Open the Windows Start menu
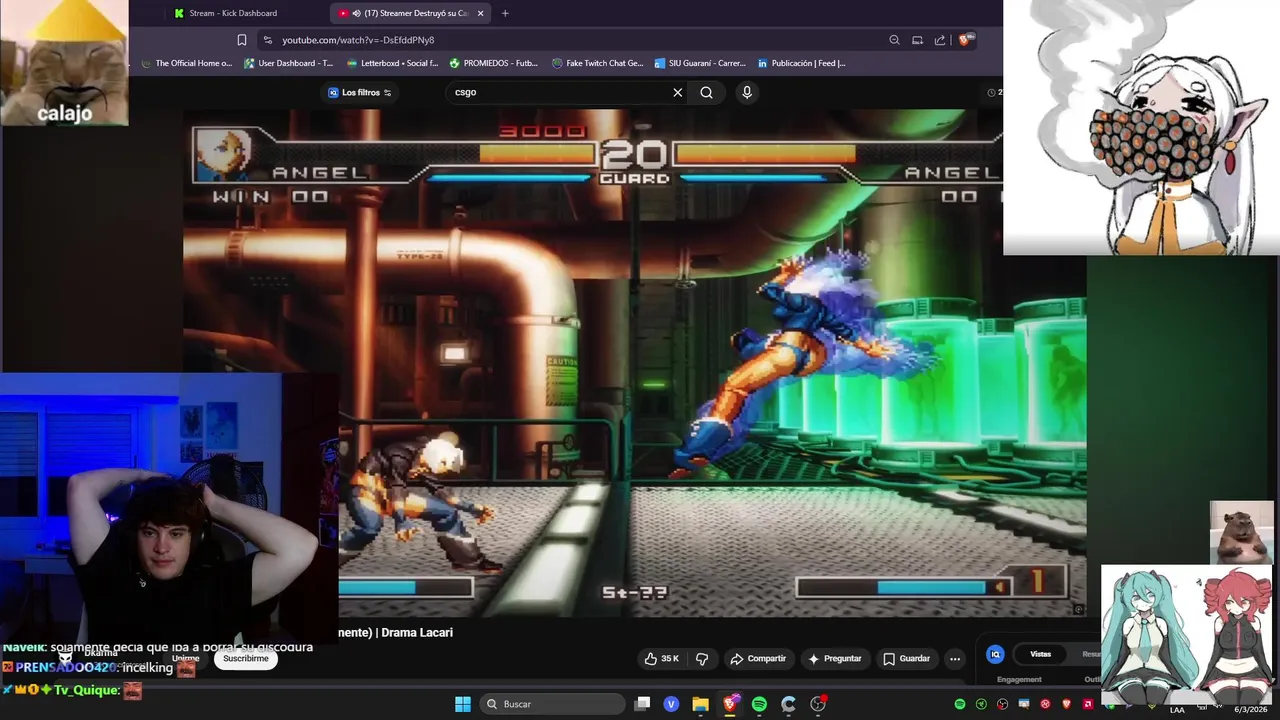 pyautogui.click(x=463, y=704)
